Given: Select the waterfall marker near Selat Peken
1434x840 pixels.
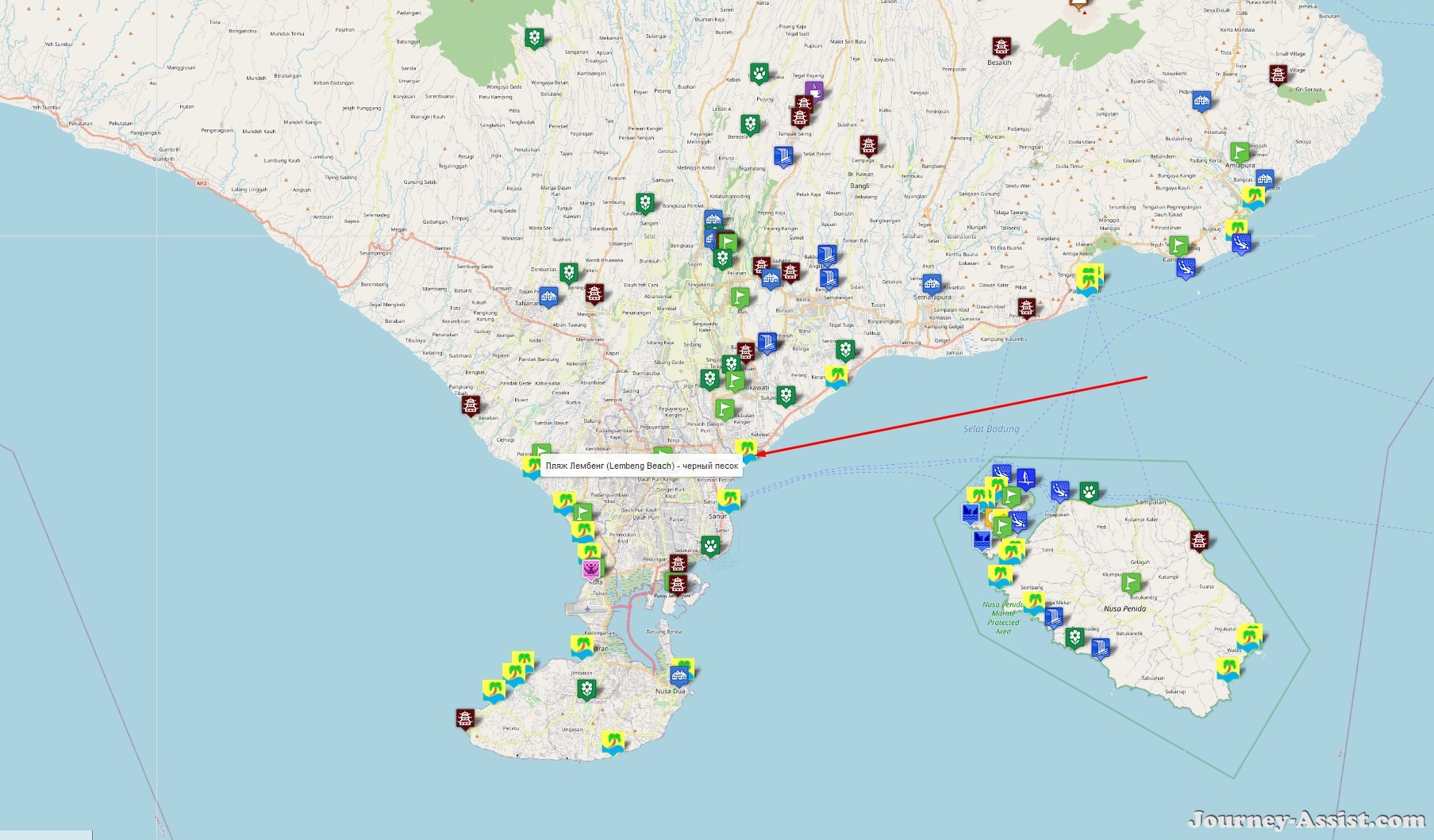Looking at the screenshot, I should [783, 156].
